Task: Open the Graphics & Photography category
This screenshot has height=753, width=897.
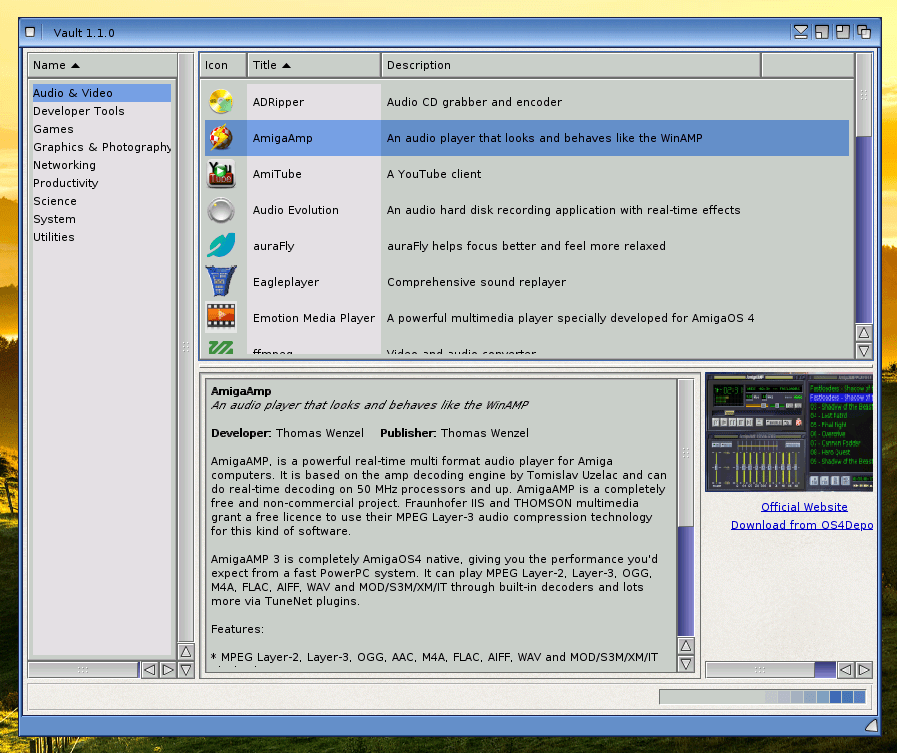Action: (102, 147)
